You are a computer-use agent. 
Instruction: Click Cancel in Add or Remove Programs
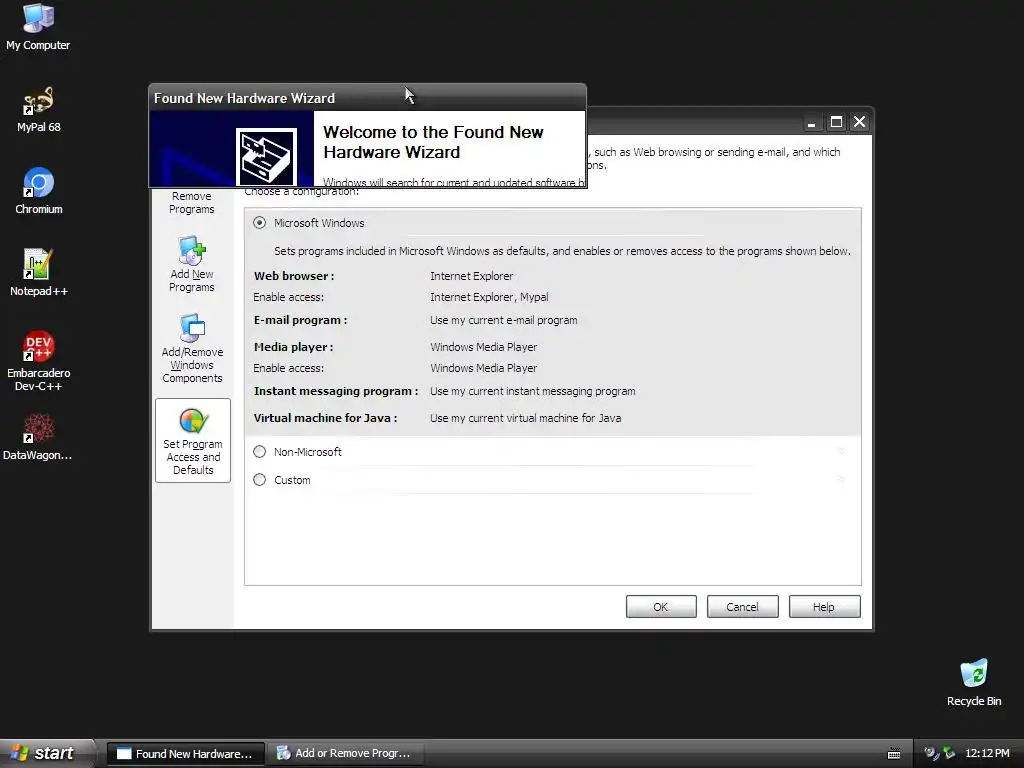pyautogui.click(x=743, y=607)
